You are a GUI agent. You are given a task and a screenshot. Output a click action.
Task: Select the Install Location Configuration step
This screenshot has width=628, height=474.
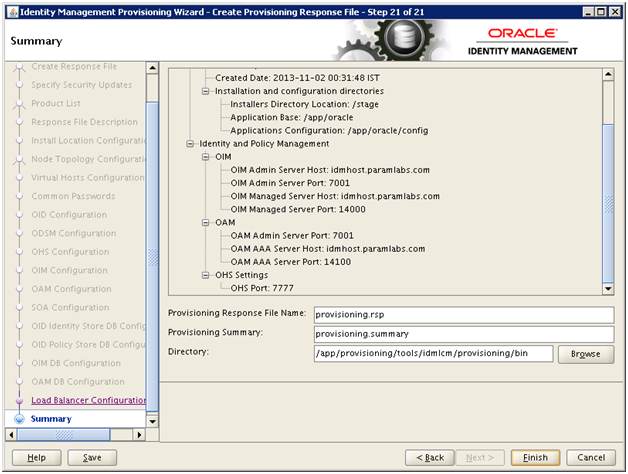tap(89, 141)
